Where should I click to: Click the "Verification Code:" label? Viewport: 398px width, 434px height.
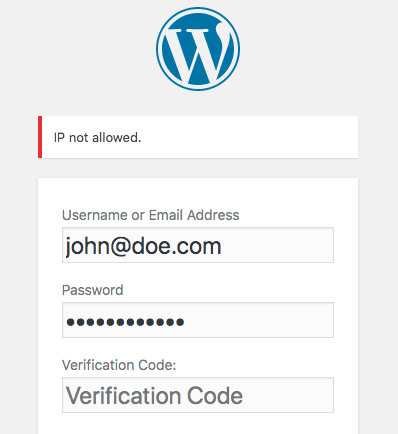click(x=119, y=365)
